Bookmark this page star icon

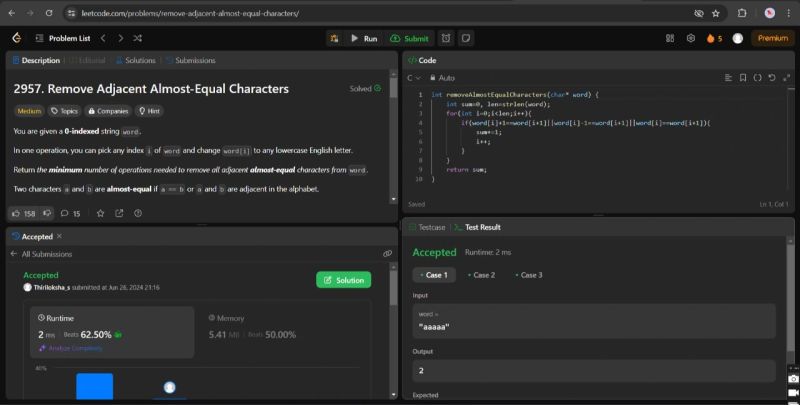click(x=716, y=13)
